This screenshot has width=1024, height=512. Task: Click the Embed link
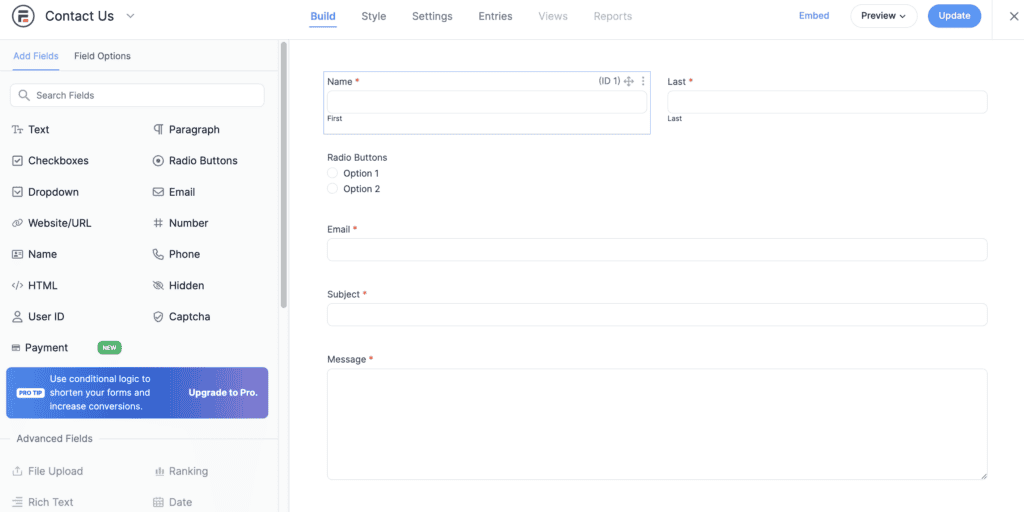click(814, 16)
